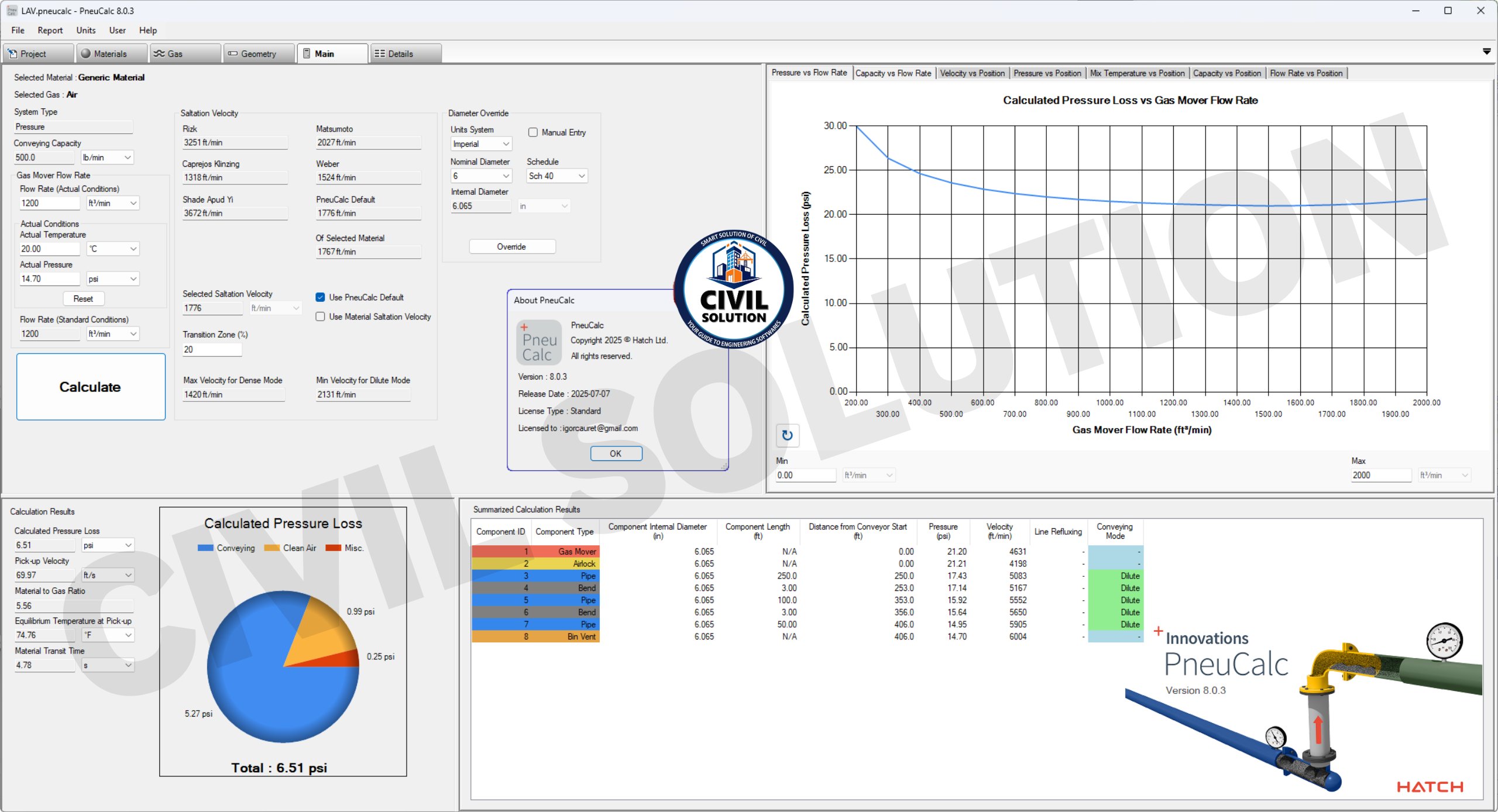Open the Report menu

click(x=50, y=30)
